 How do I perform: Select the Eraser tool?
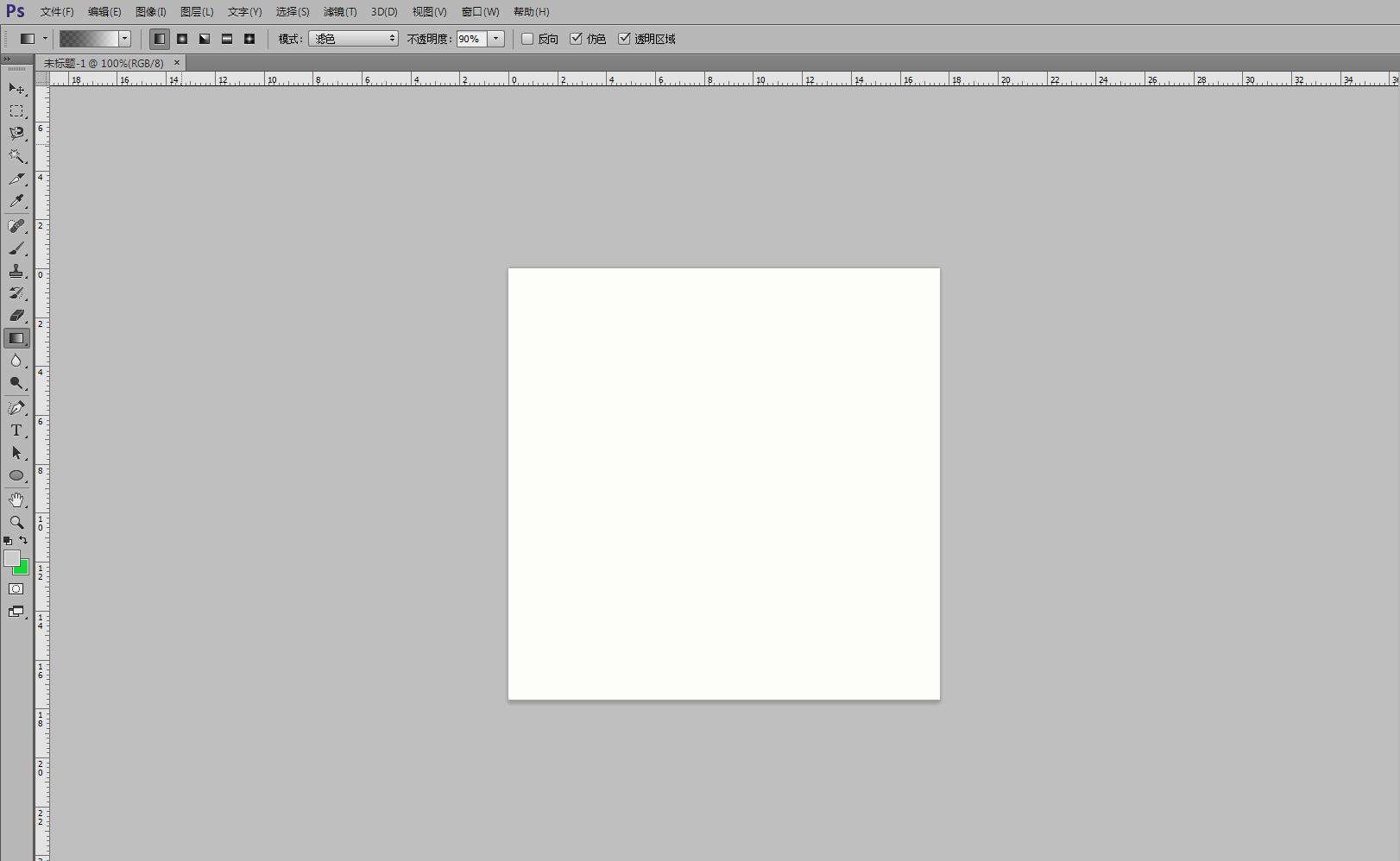[x=16, y=316]
